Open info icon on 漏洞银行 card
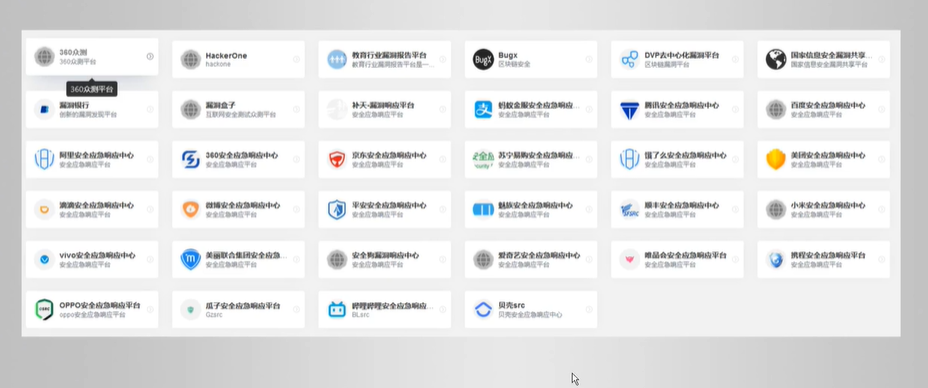Screen dimensions: 928x388 pyautogui.click(x=150, y=109)
